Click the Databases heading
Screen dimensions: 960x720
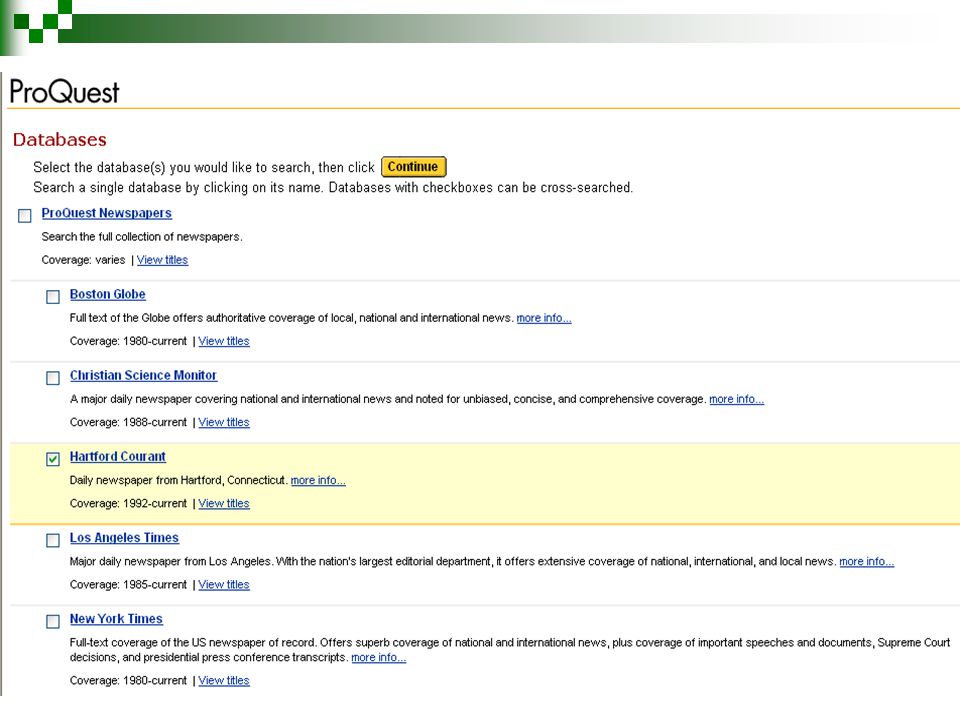coord(59,140)
